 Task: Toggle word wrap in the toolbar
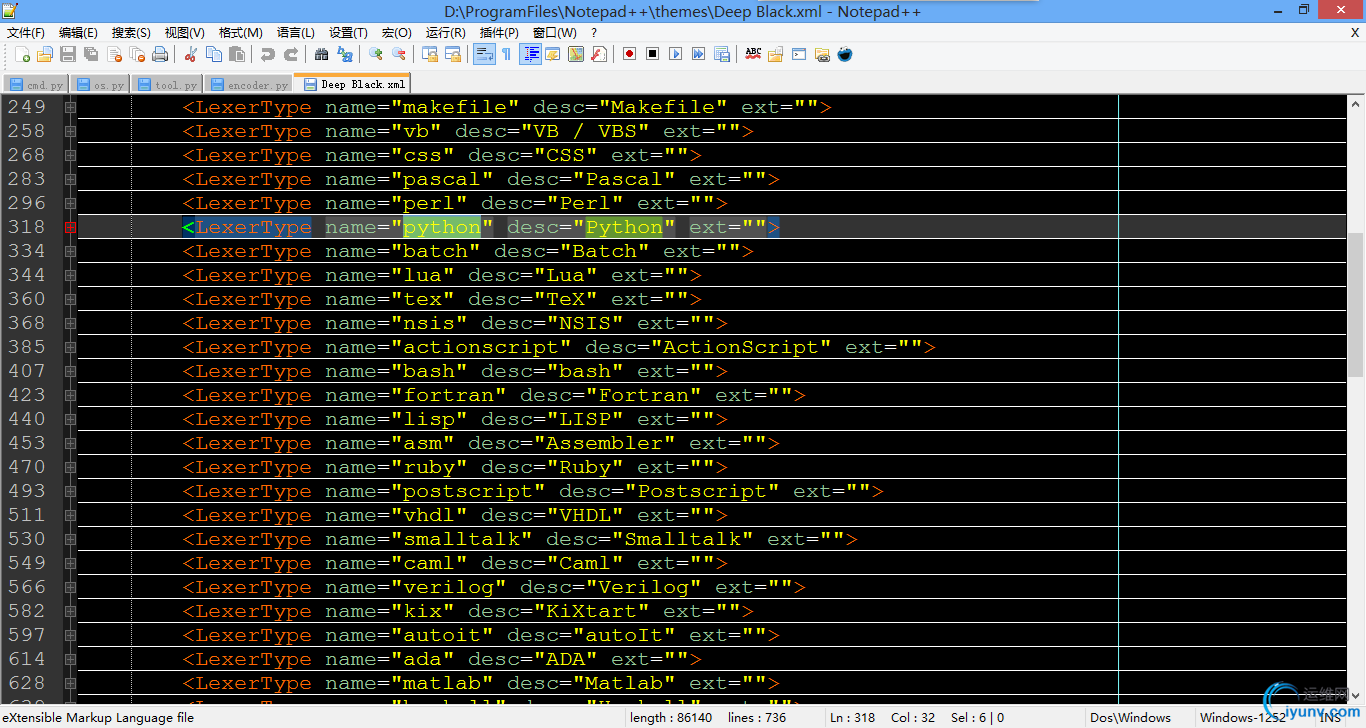tap(484, 54)
